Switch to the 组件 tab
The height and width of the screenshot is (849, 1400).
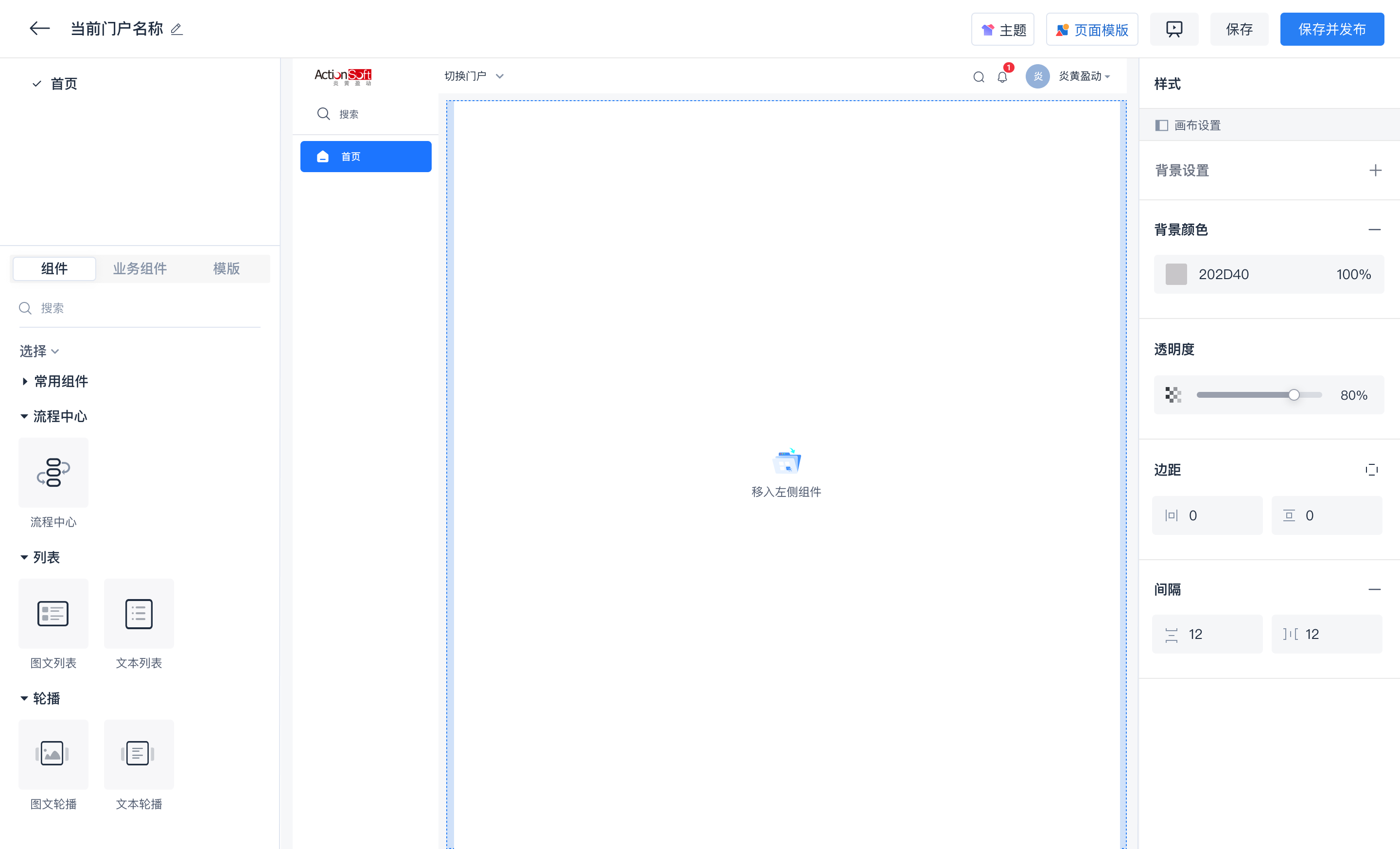(x=54, y=268)
